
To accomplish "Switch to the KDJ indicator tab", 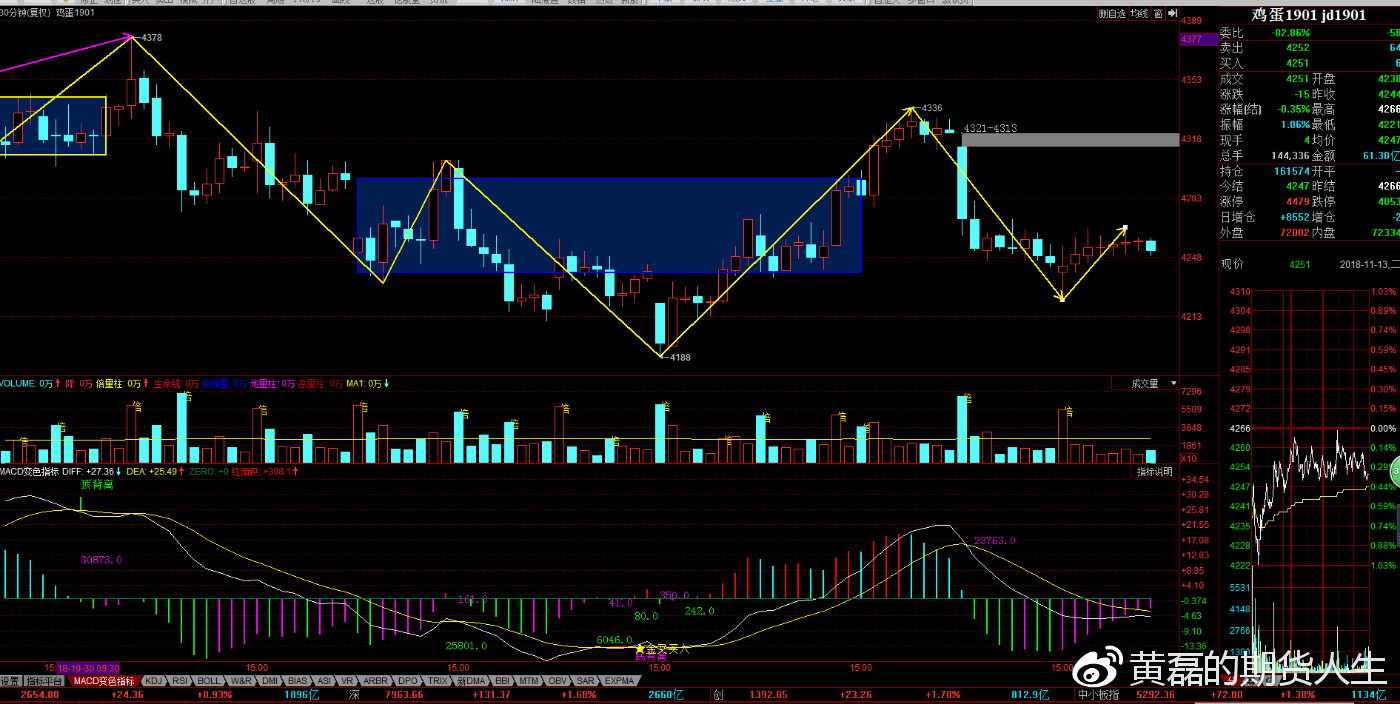I will (x=154, y=681).
